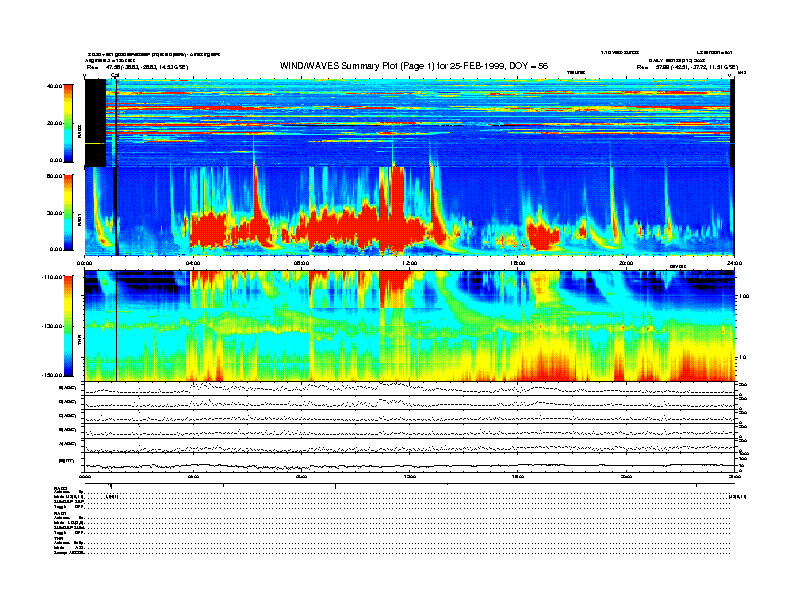Click the 30.00 tick on RAD1 color scale

pos(54,213)
